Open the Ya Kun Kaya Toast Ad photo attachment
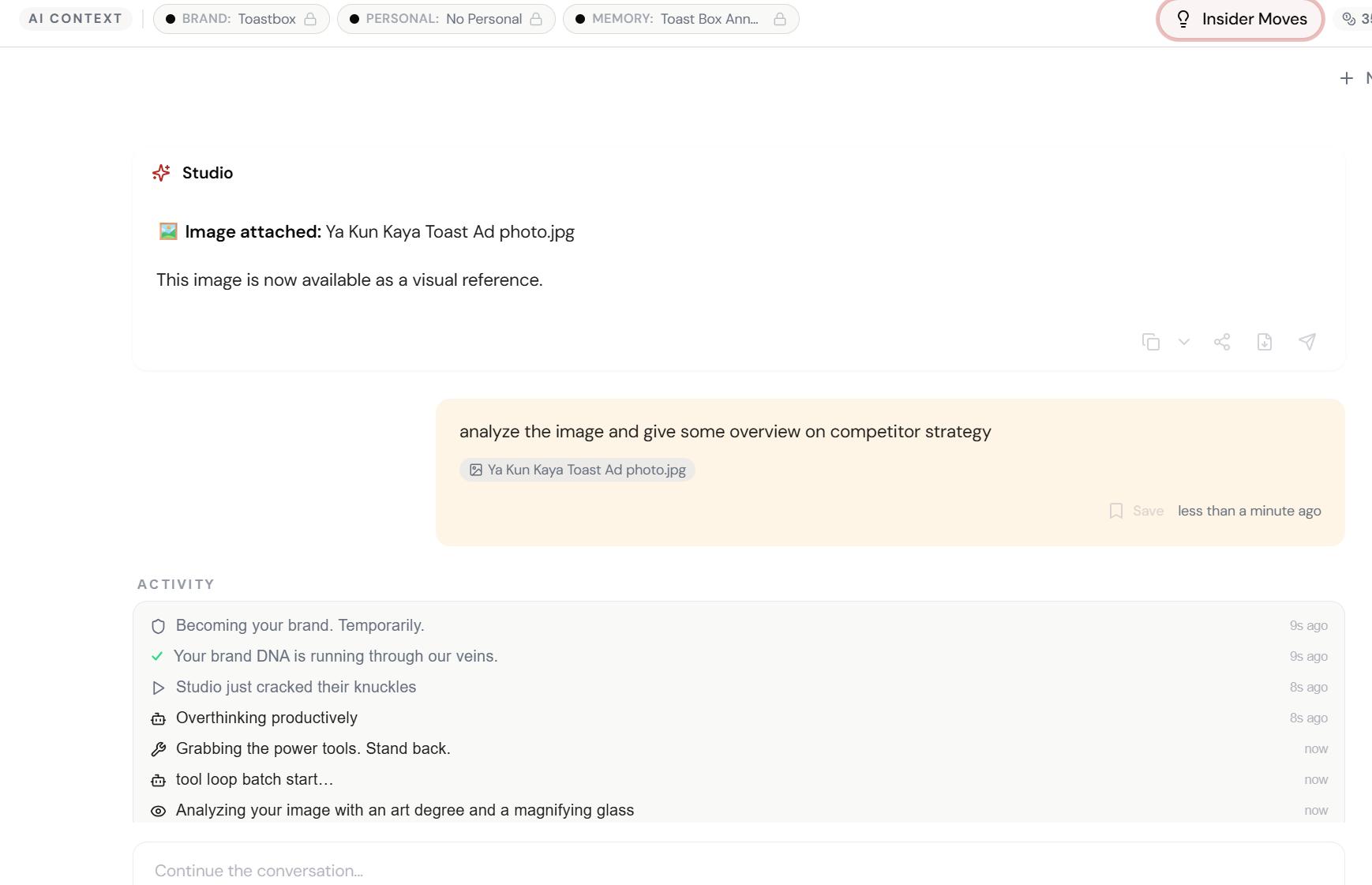Viewport: 1372px width, 885px height. pos(576,470)
